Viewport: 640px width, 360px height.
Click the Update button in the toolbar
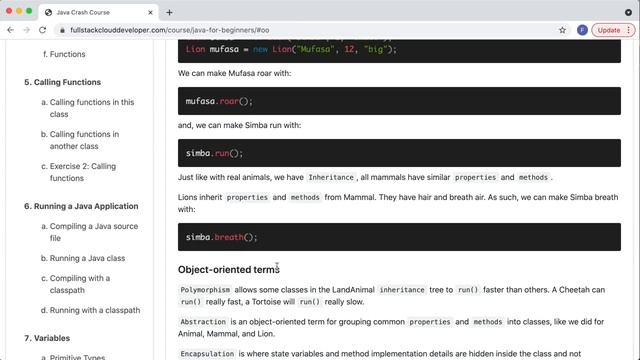(x=609, y=30)
